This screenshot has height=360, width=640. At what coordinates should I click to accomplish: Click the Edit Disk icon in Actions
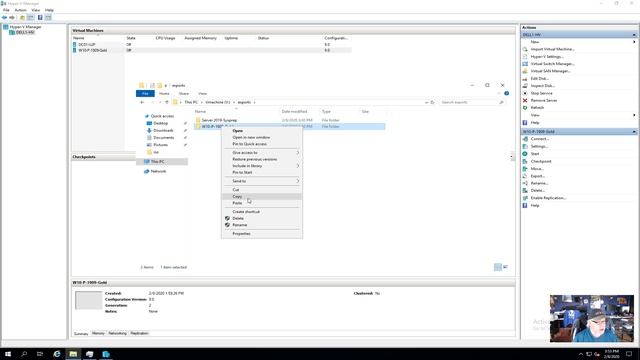[525, 78]
